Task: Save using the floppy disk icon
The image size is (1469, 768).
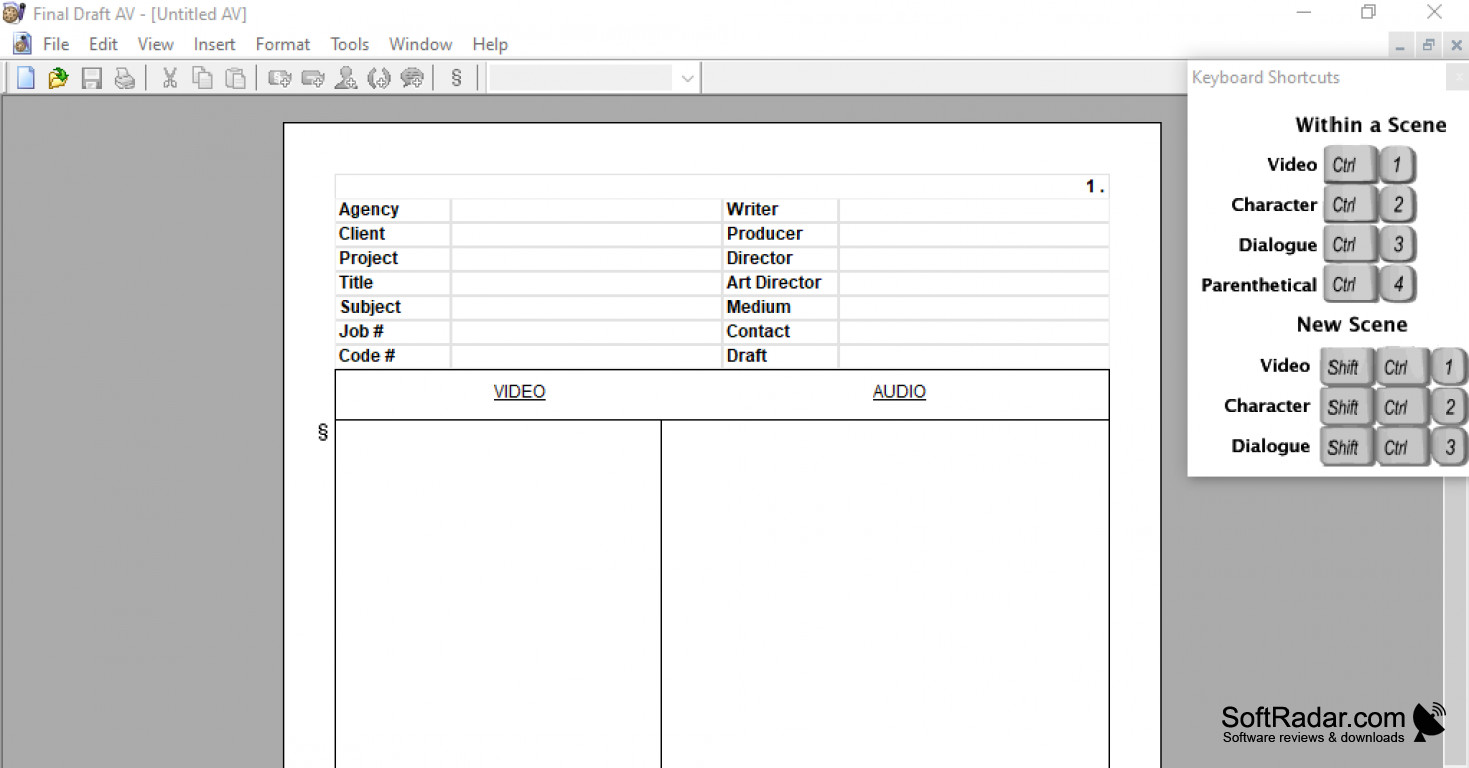Action: click(92, 78)
